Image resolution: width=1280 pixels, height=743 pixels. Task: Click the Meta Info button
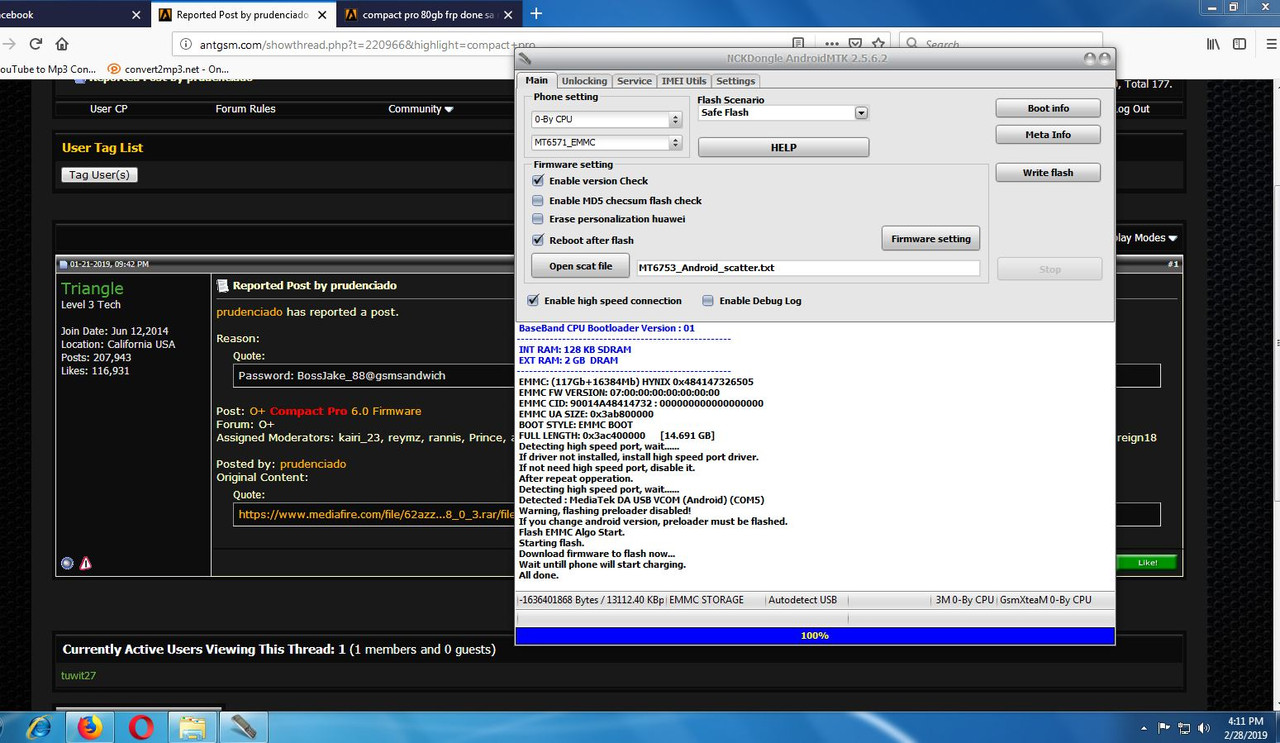click(x=1048, y=134)
